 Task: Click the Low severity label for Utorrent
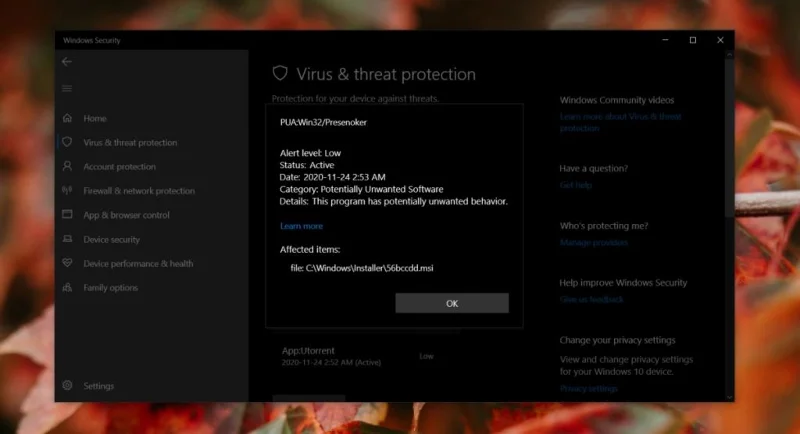[427, 356]
